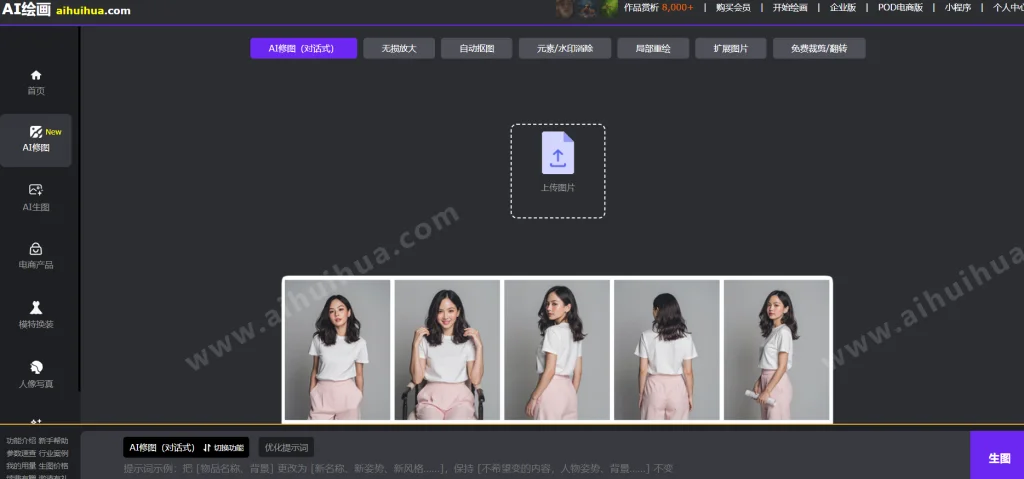Click the 优化提示词 button

tap(286, 447)
